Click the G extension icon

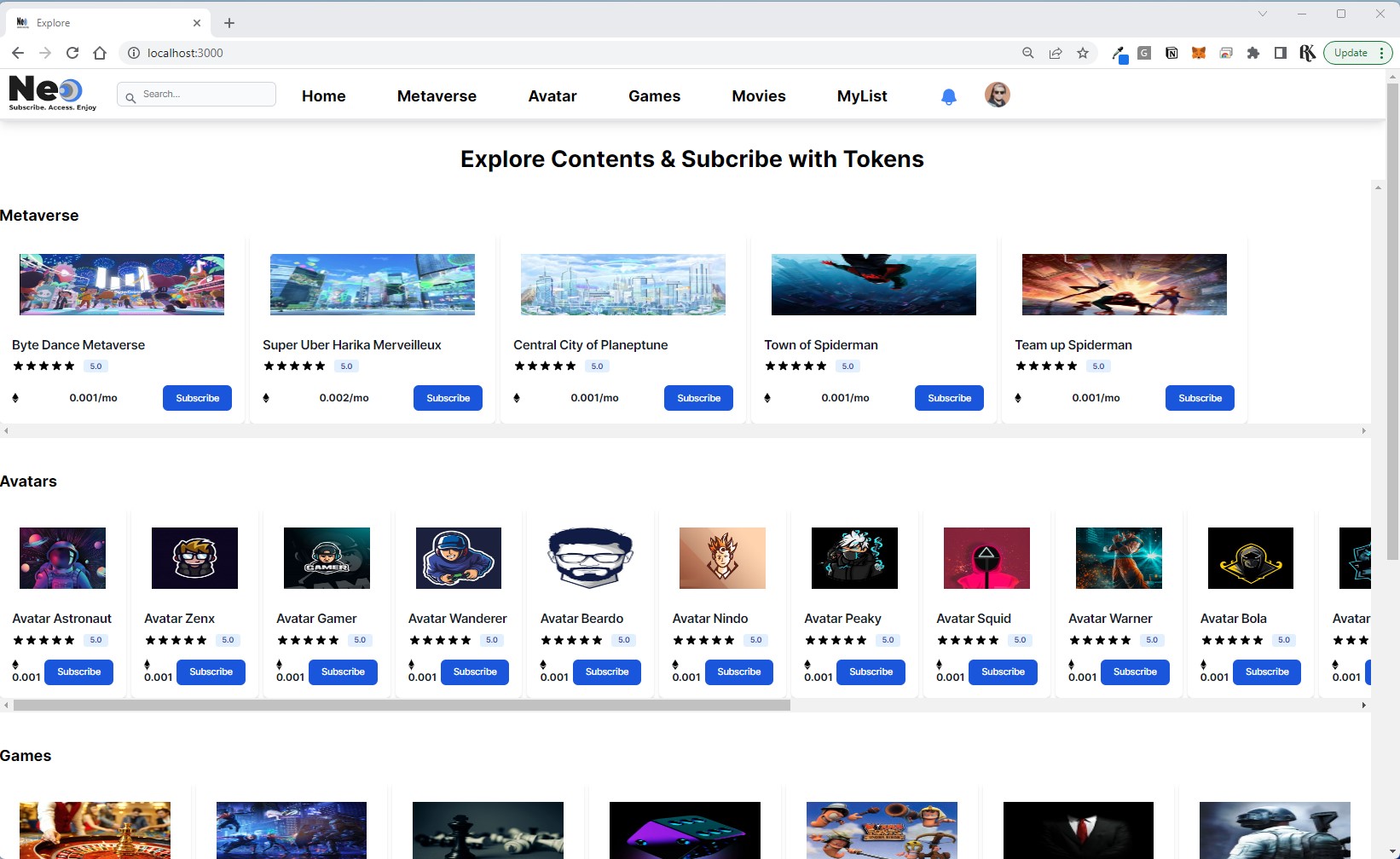point(1144,53)
